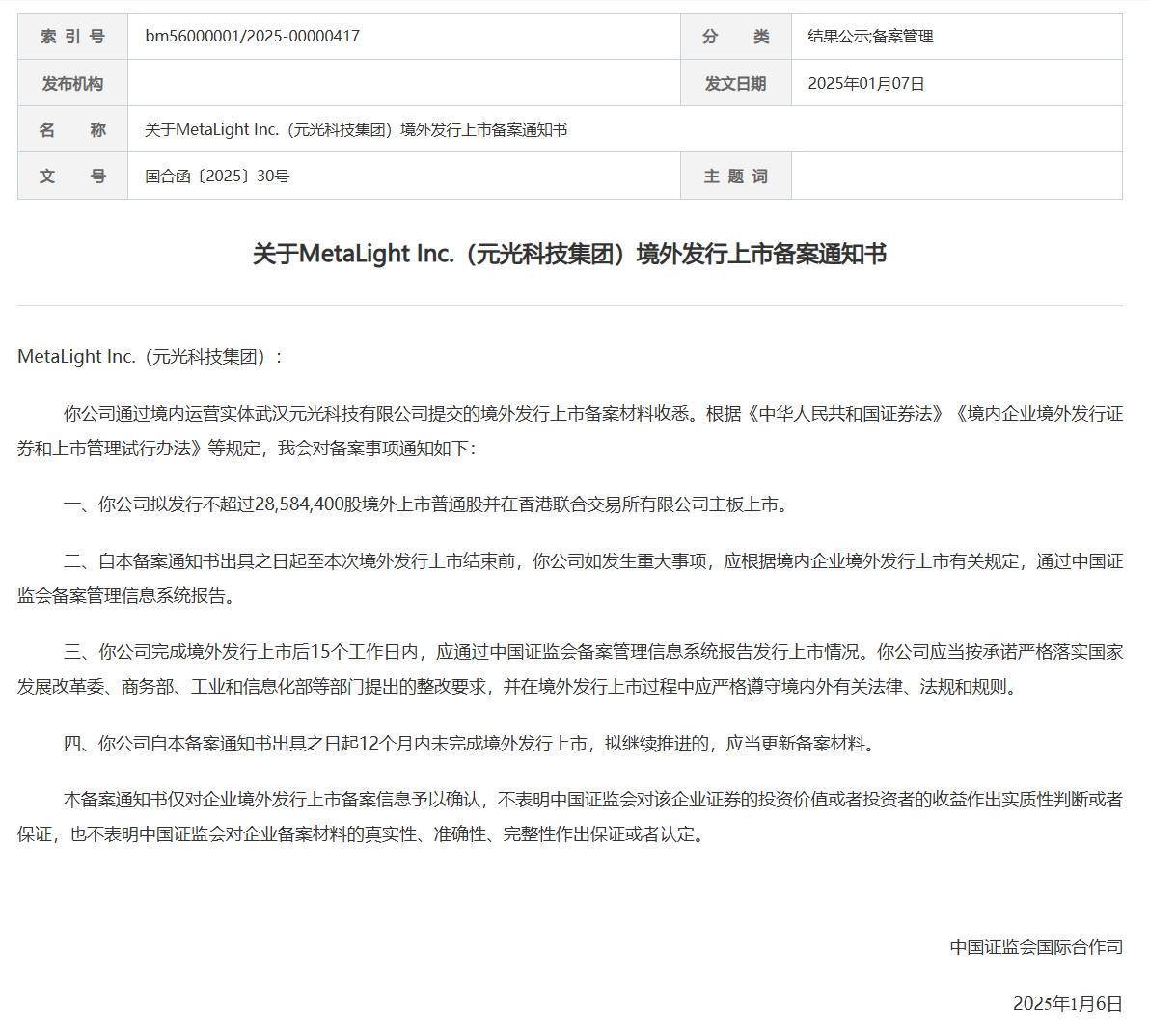This screenshot has width=1149, height=1036.
Task: Select the 名称 label cell
Action: pyautogui.click(x=72, y=129)
